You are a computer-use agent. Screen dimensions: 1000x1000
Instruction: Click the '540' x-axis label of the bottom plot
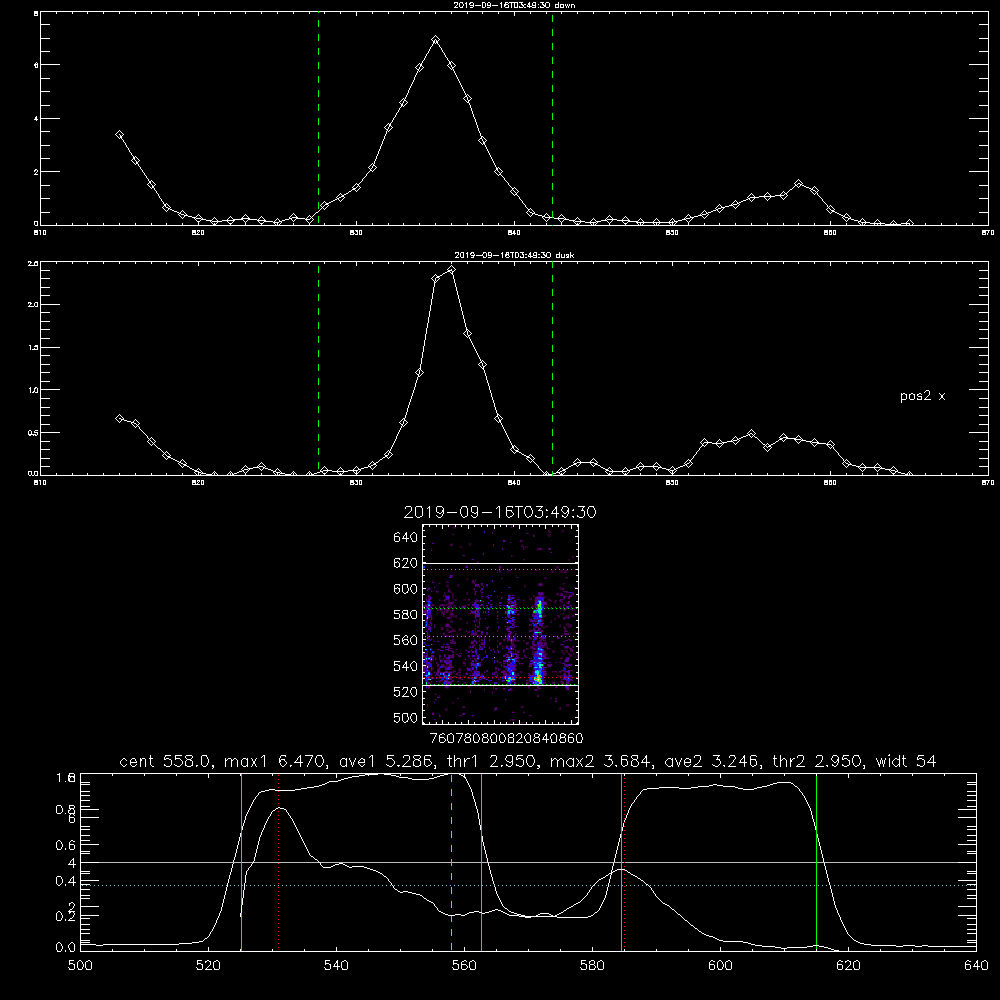point(336,966)
